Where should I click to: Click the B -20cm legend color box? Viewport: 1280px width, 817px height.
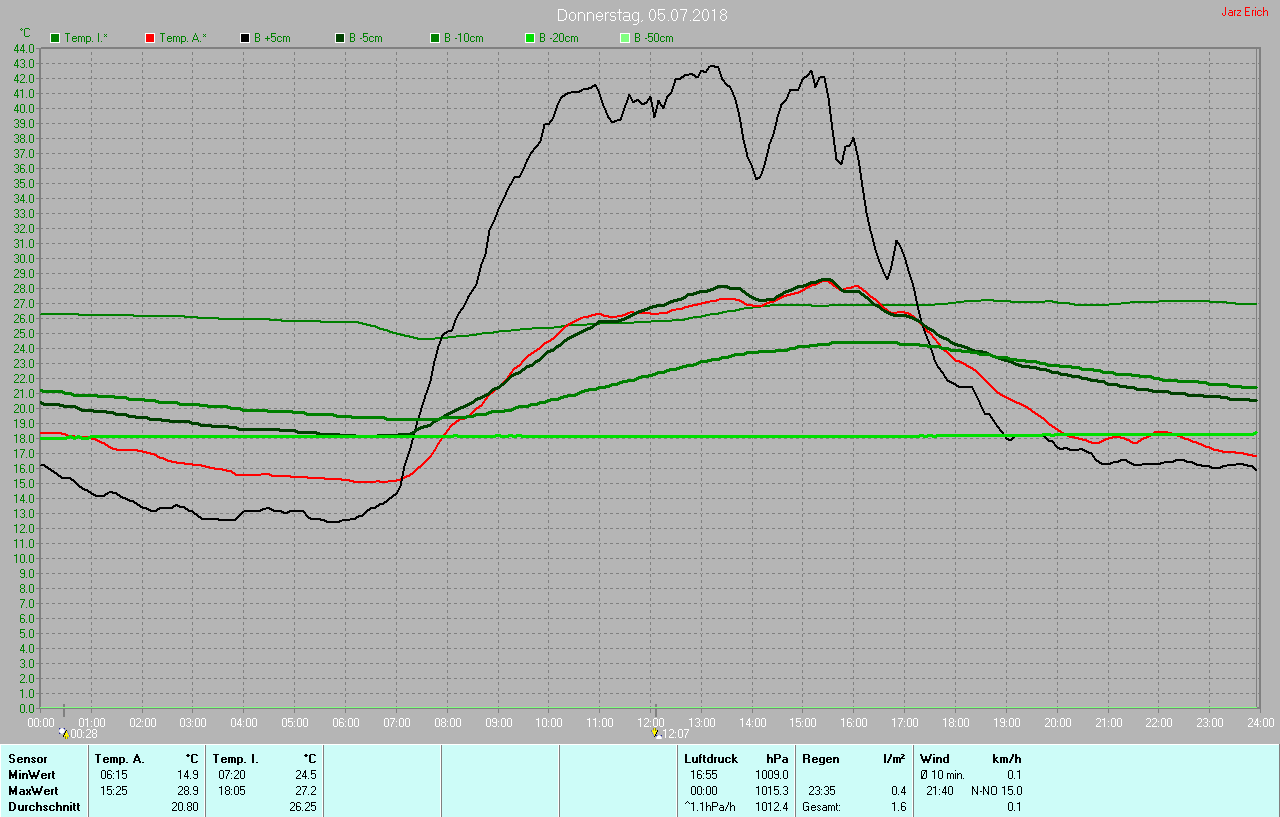tap(530, 38)
